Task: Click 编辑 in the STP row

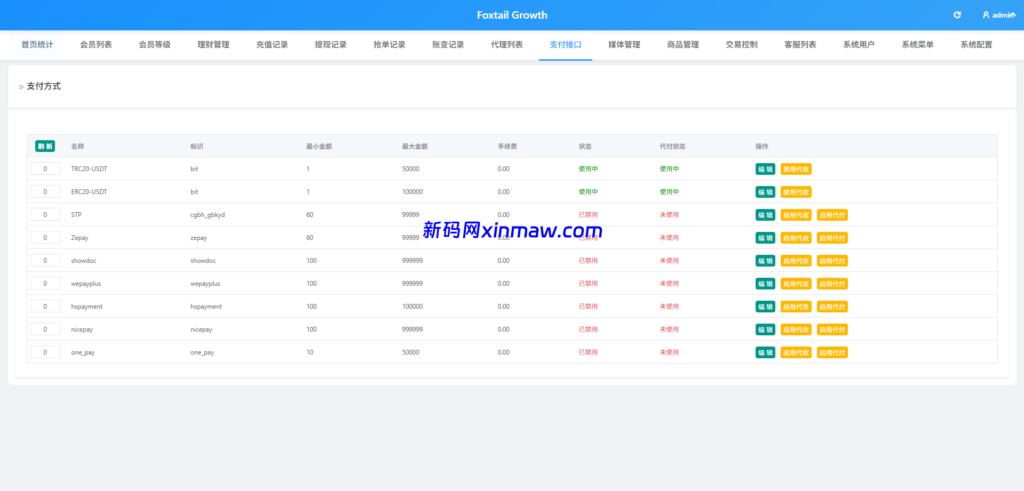Action: (765, 215)
